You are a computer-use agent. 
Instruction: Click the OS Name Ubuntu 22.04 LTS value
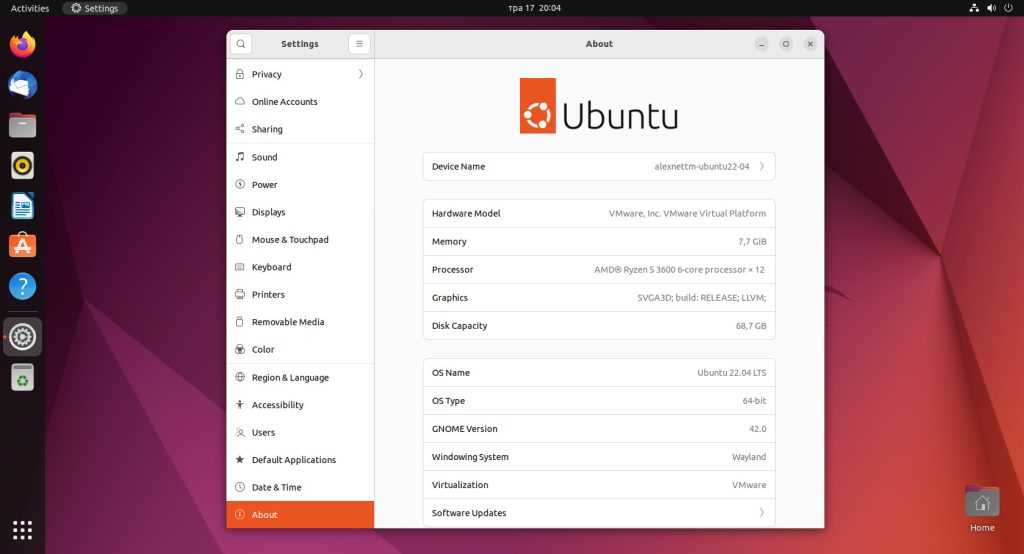[731, 373]
